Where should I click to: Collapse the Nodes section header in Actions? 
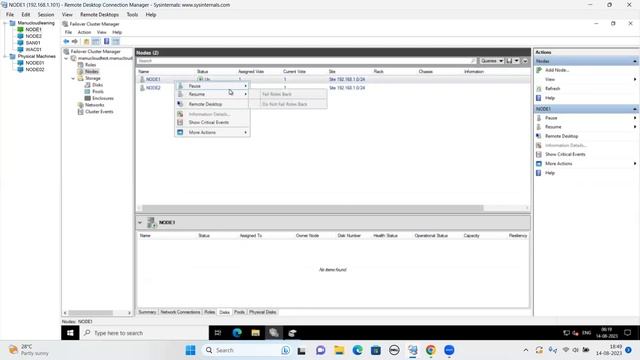[635, 61]
